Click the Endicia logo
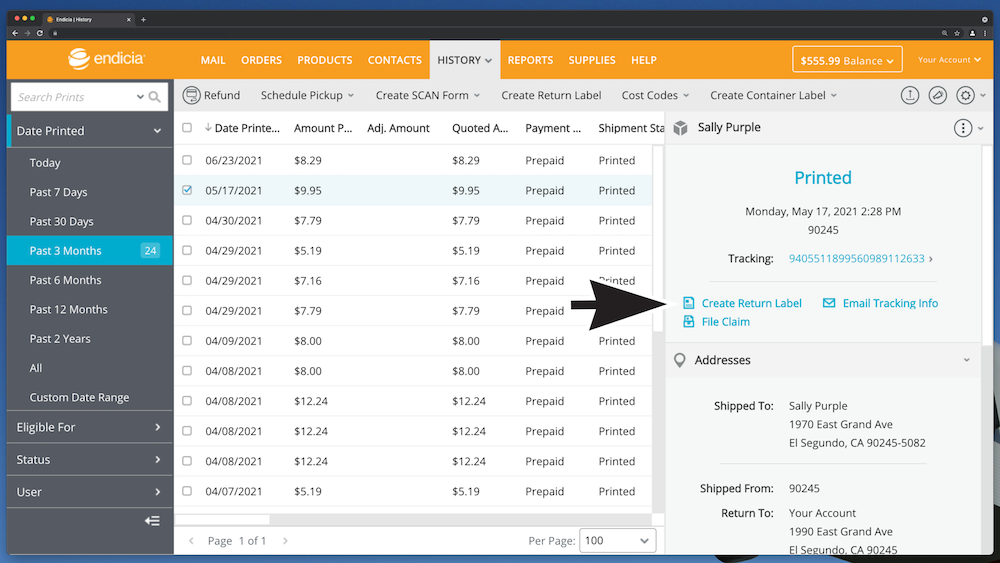This screenshot has width=1000, height=563. pyautogui.click(x=107, y=59)
